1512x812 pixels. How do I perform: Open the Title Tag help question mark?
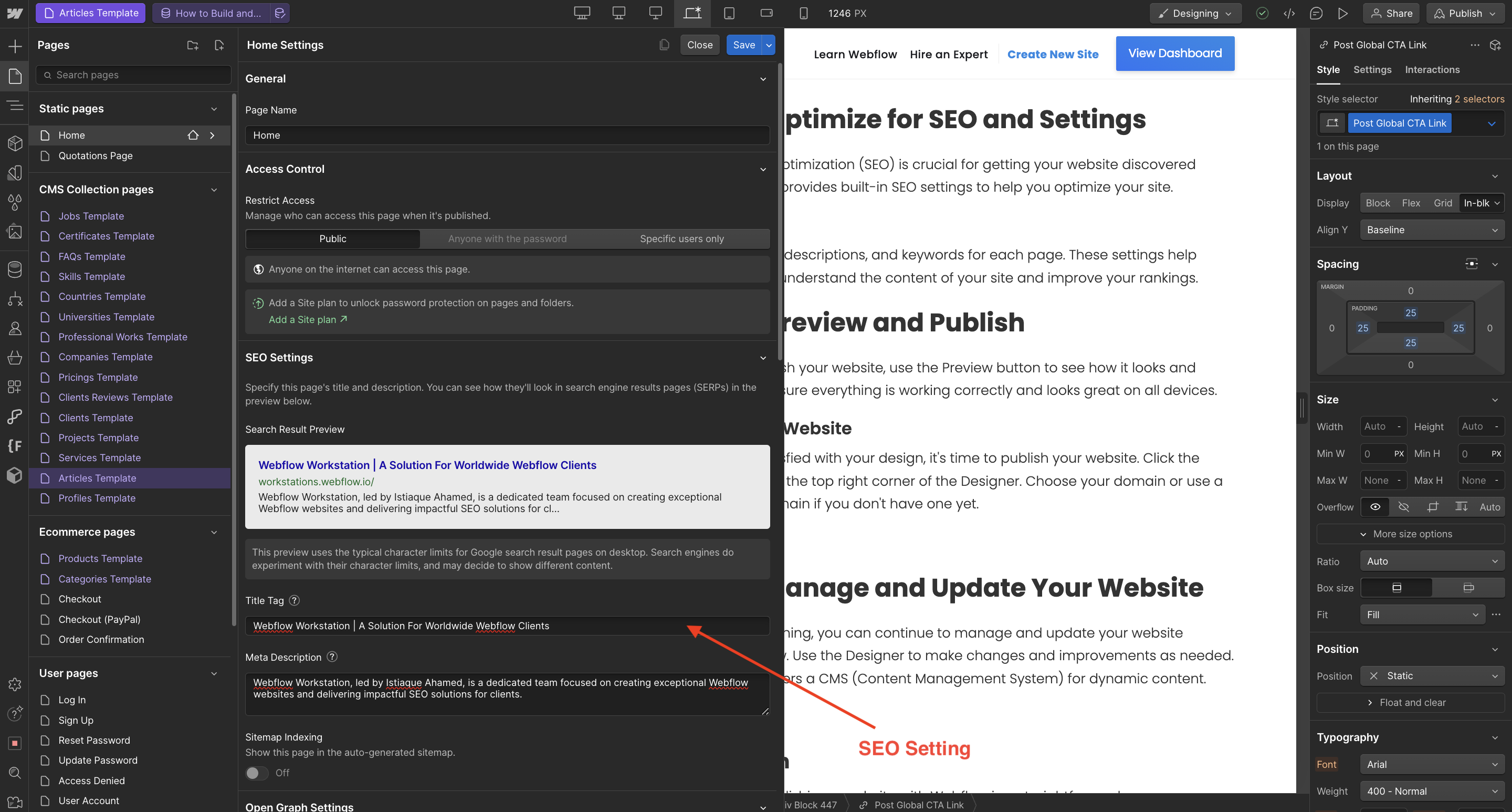point(295,600)
